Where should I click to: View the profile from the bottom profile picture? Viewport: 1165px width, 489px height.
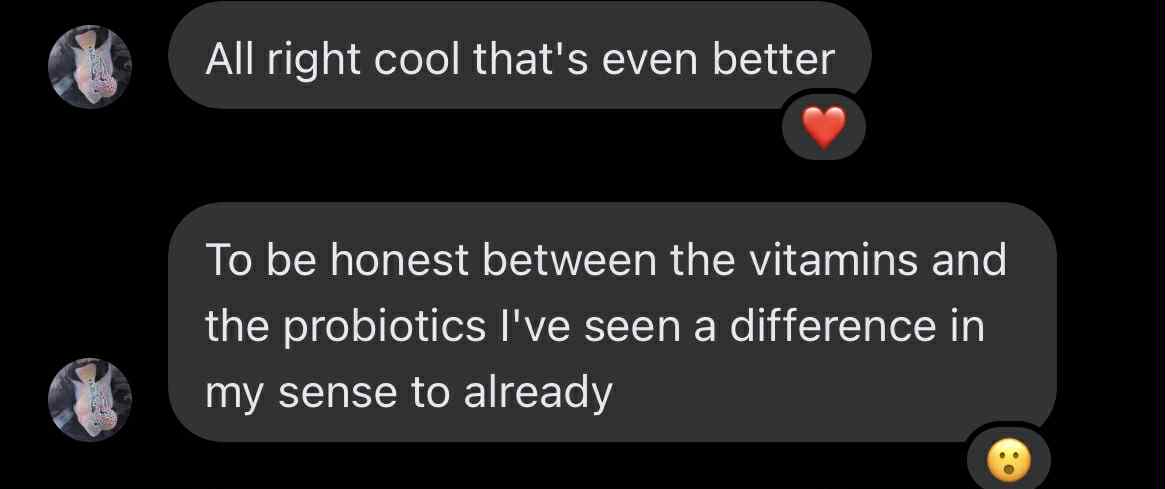click(90, 399)
